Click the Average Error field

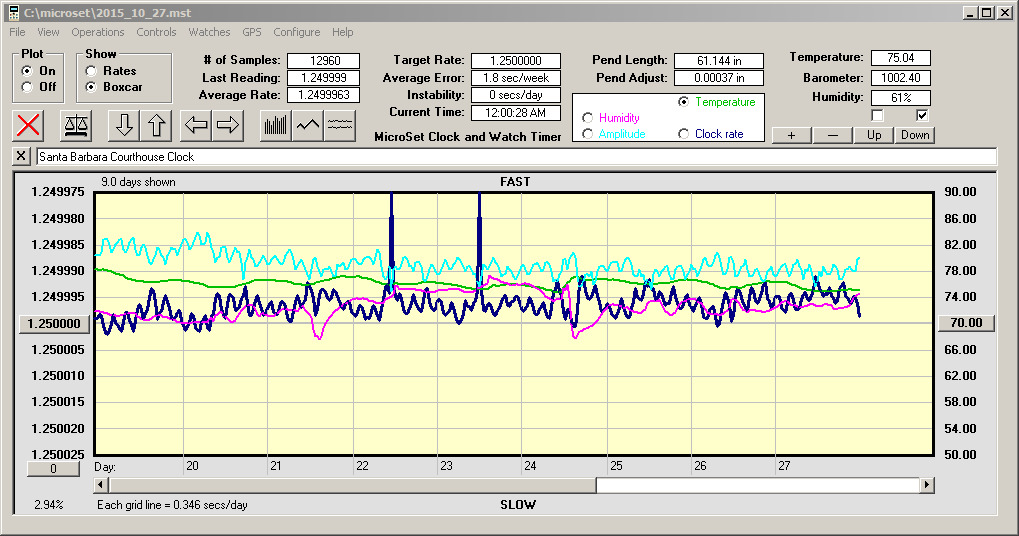tap(516, 78)
